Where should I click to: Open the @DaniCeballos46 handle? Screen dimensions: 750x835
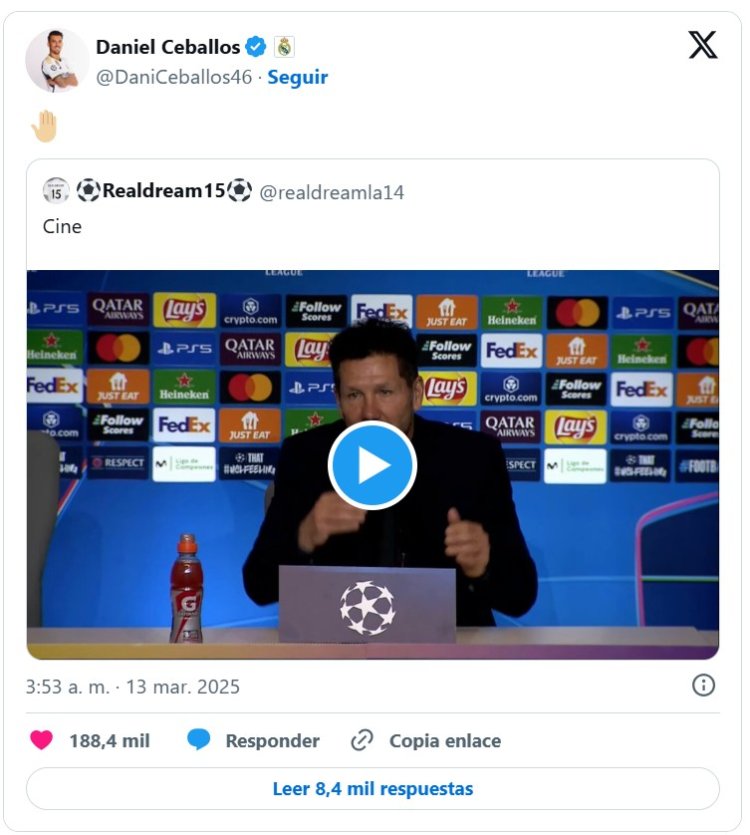click(x=174, y=77)
